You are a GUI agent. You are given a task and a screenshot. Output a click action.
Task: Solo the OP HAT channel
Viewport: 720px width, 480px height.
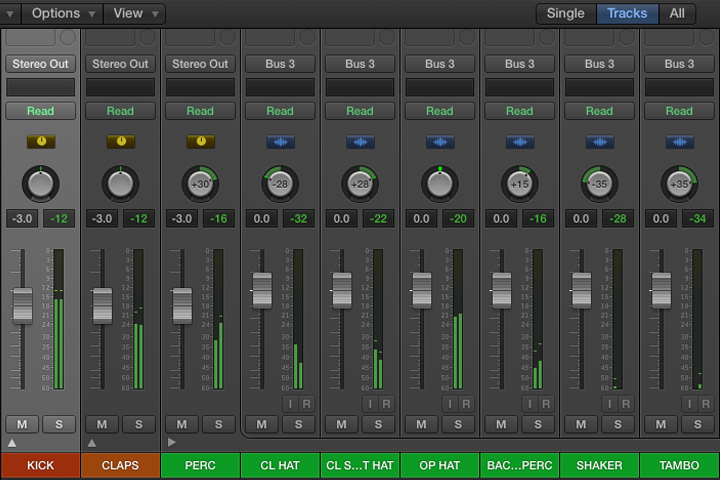458,424
